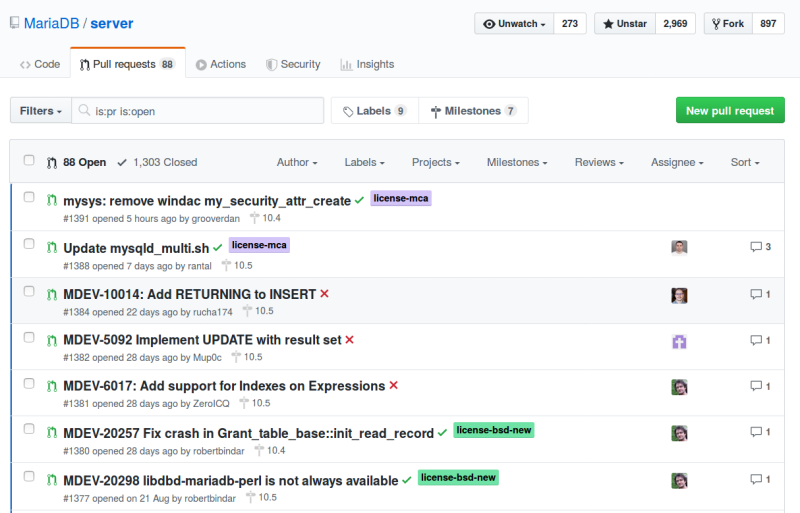Open the MariaDB organization link

tap(52, 23)
